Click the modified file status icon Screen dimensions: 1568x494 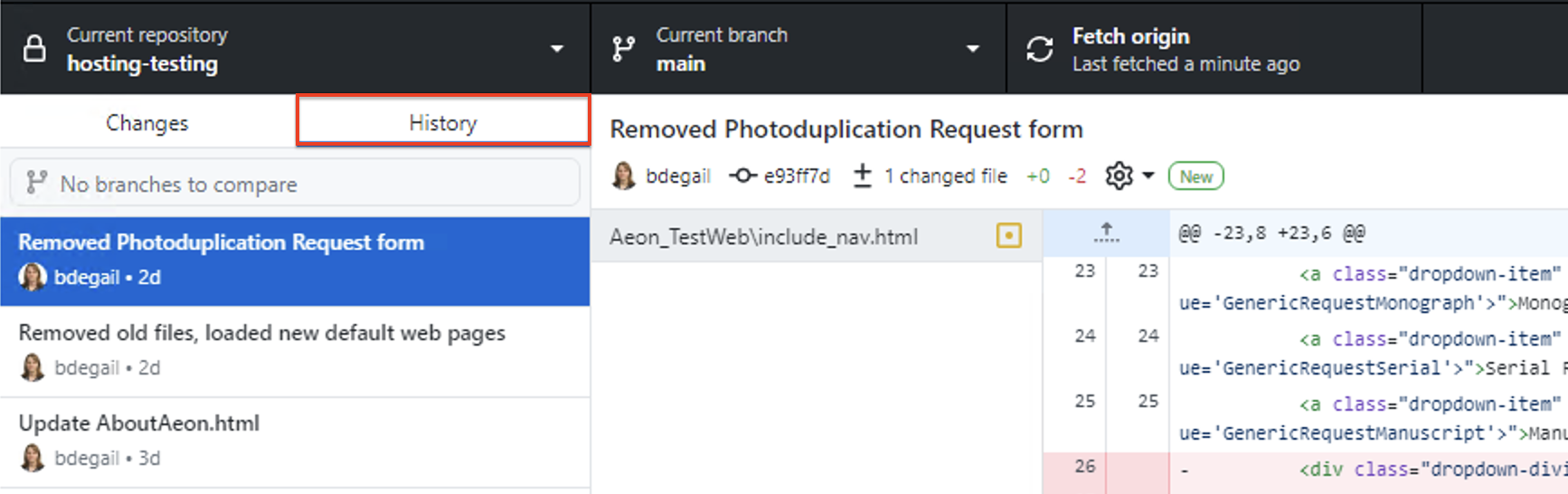(1008, 236)
